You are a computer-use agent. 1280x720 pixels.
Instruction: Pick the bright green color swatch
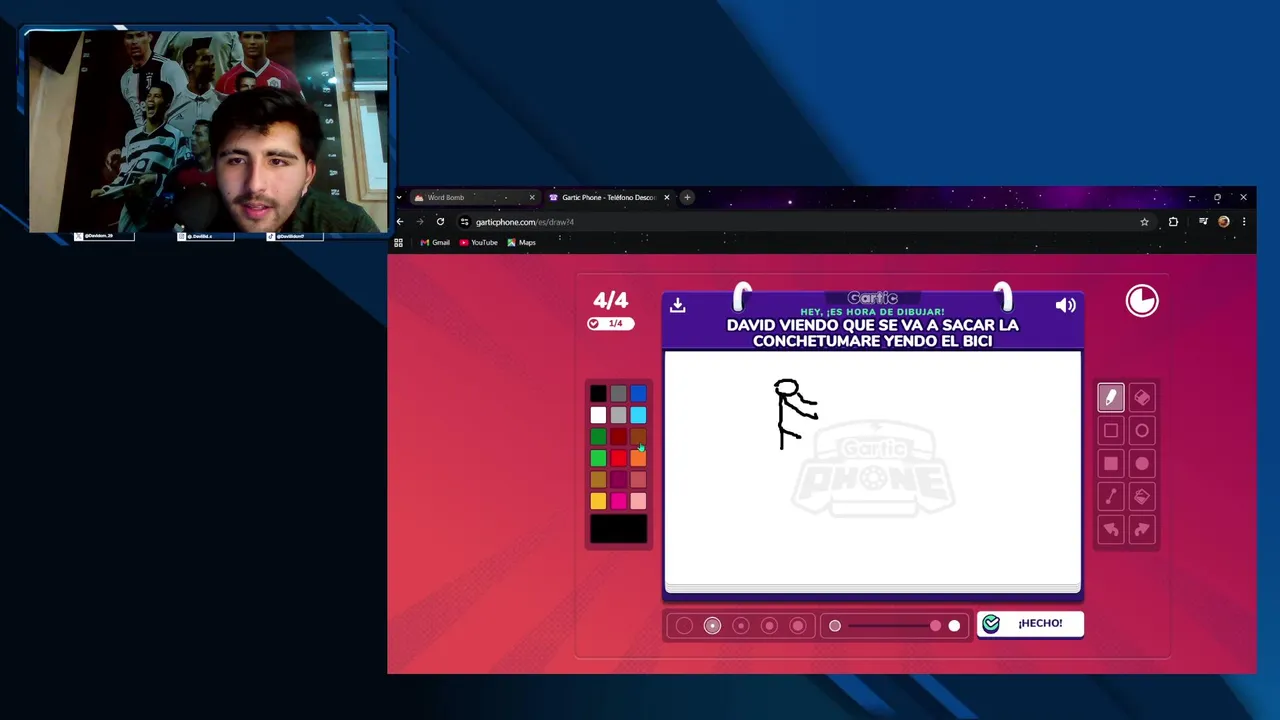pyautogui.click(x=598, y=458)
